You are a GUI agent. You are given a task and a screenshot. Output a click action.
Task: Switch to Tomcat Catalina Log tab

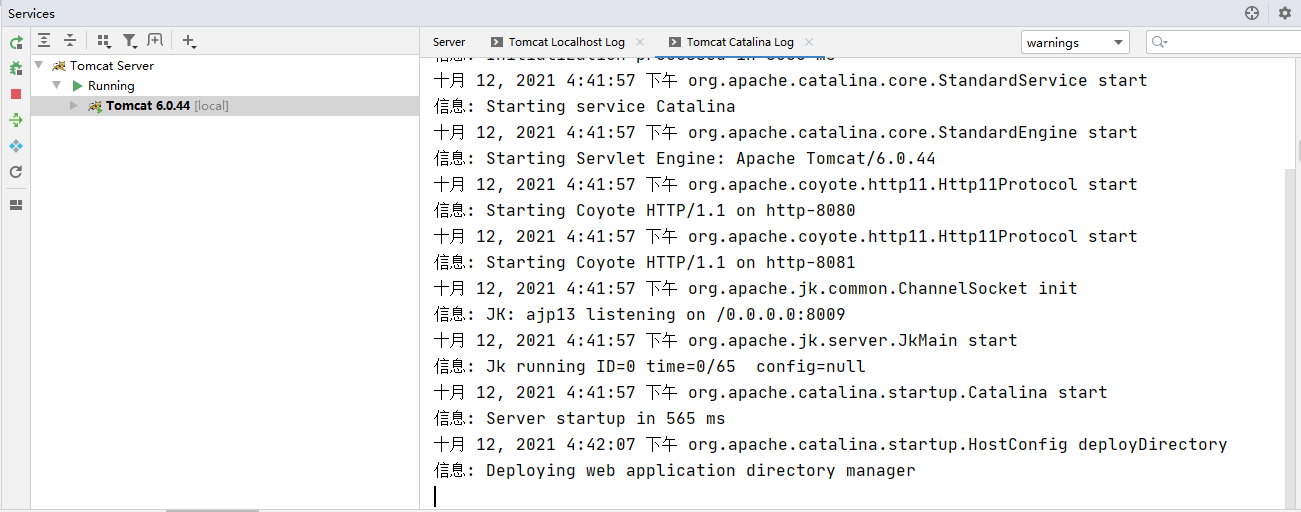(740, 42)
